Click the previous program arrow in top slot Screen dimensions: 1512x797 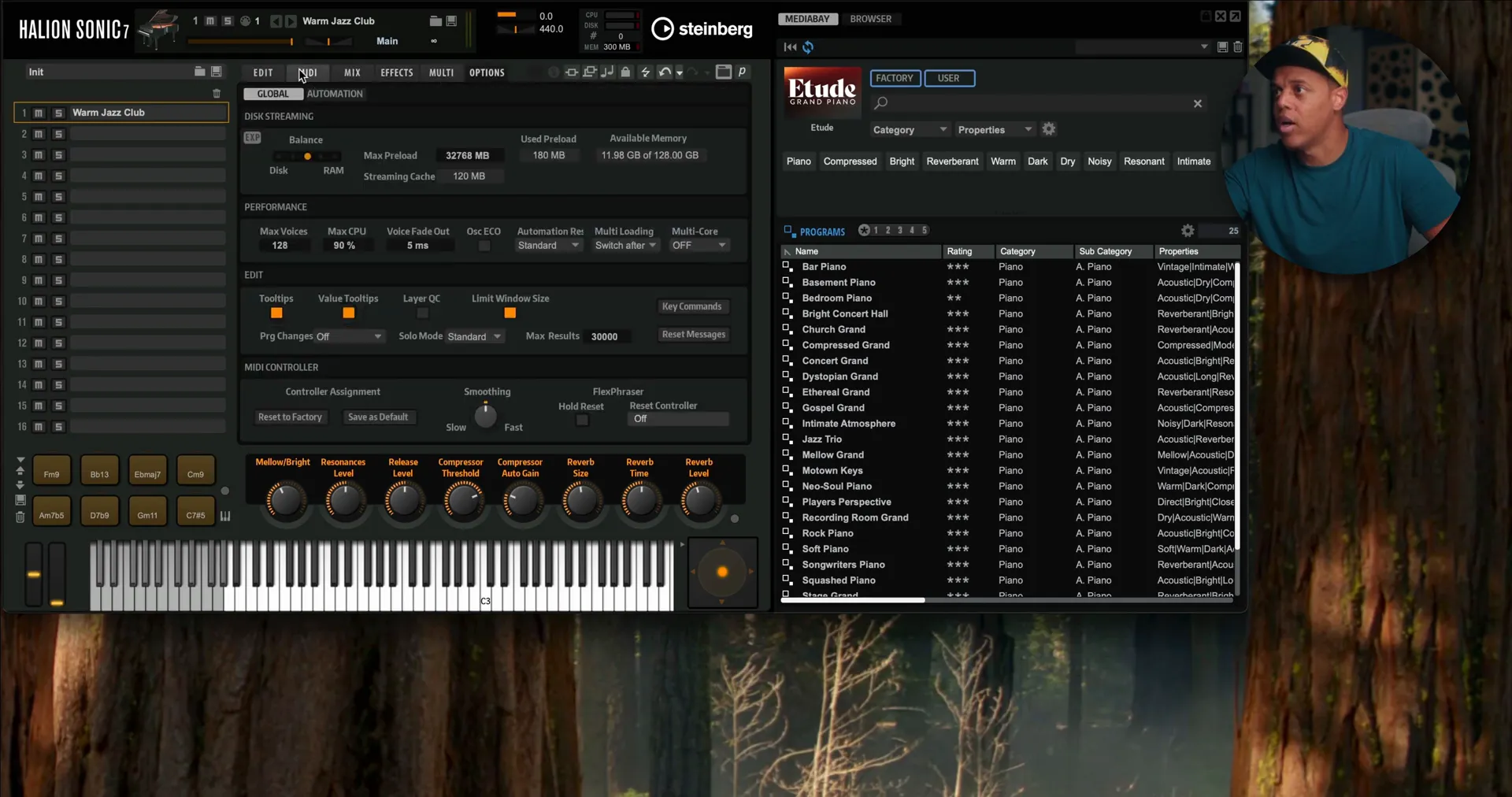[276, 21]
